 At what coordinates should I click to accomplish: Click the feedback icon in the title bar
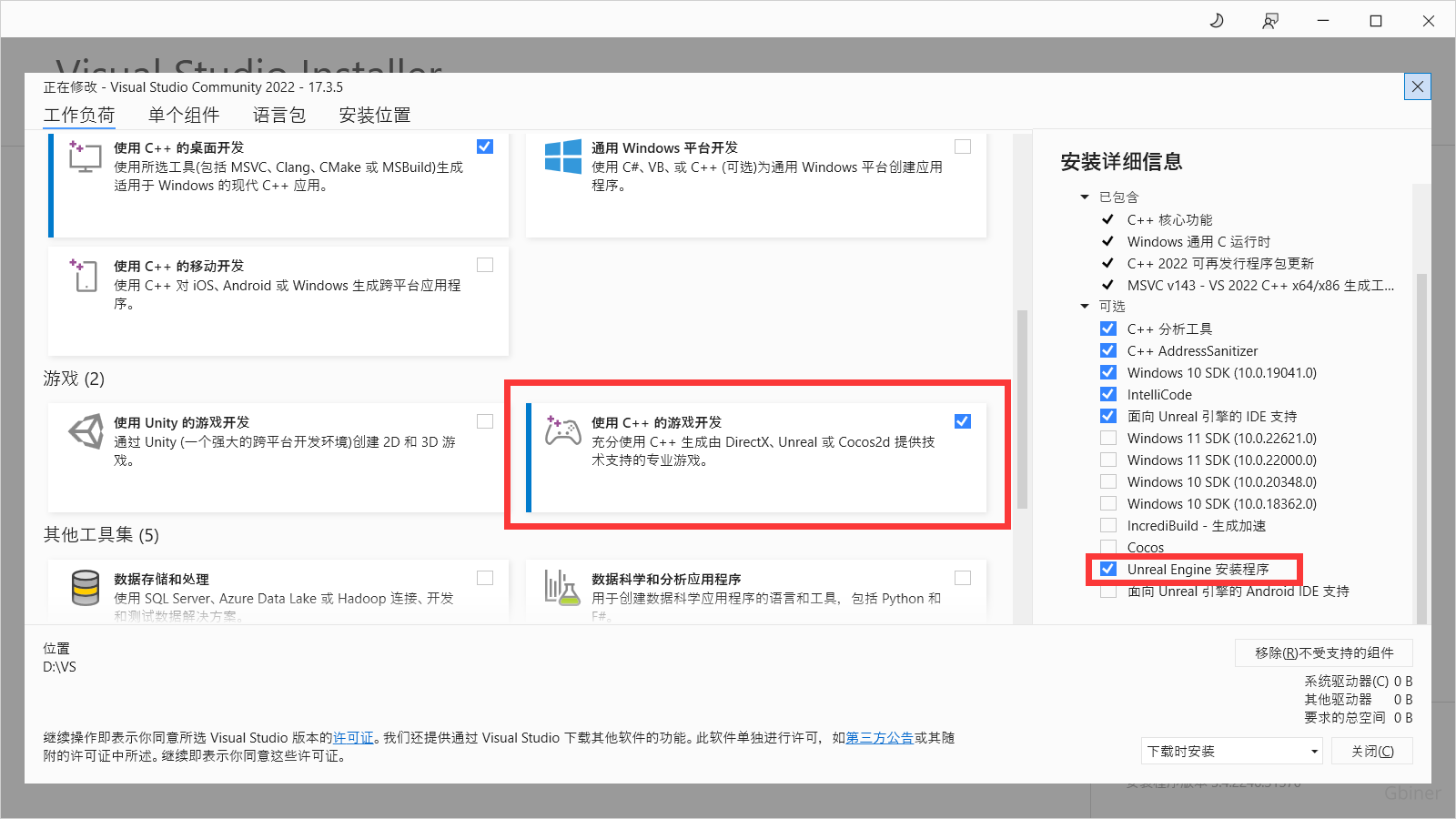coord(1270,21)
